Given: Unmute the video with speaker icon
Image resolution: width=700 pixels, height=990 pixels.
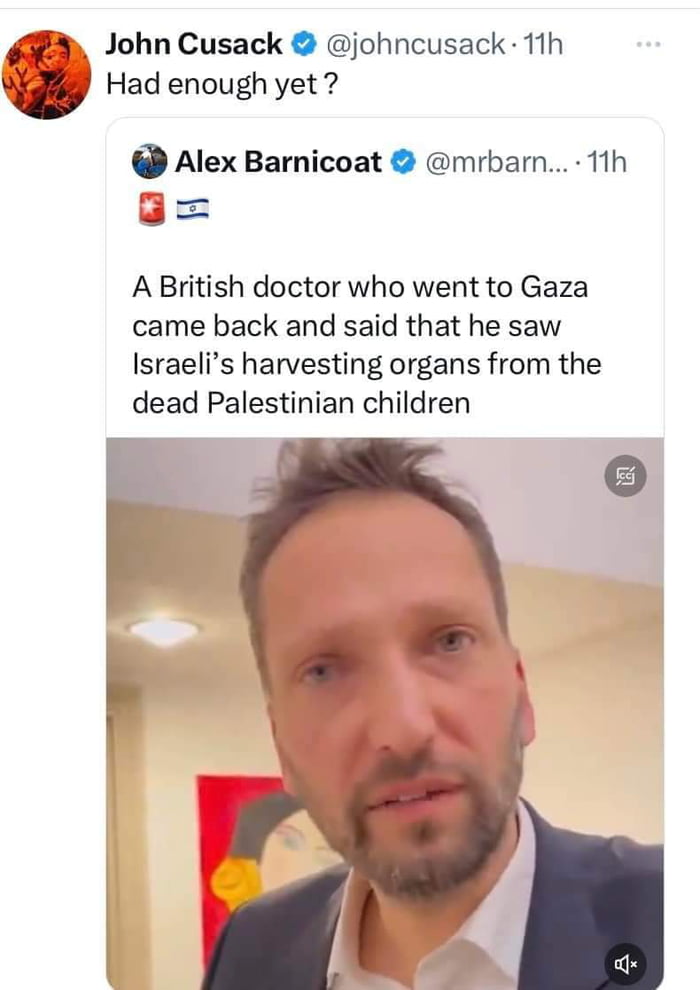Looking at the screenshot, I should (x=626, y=962).
